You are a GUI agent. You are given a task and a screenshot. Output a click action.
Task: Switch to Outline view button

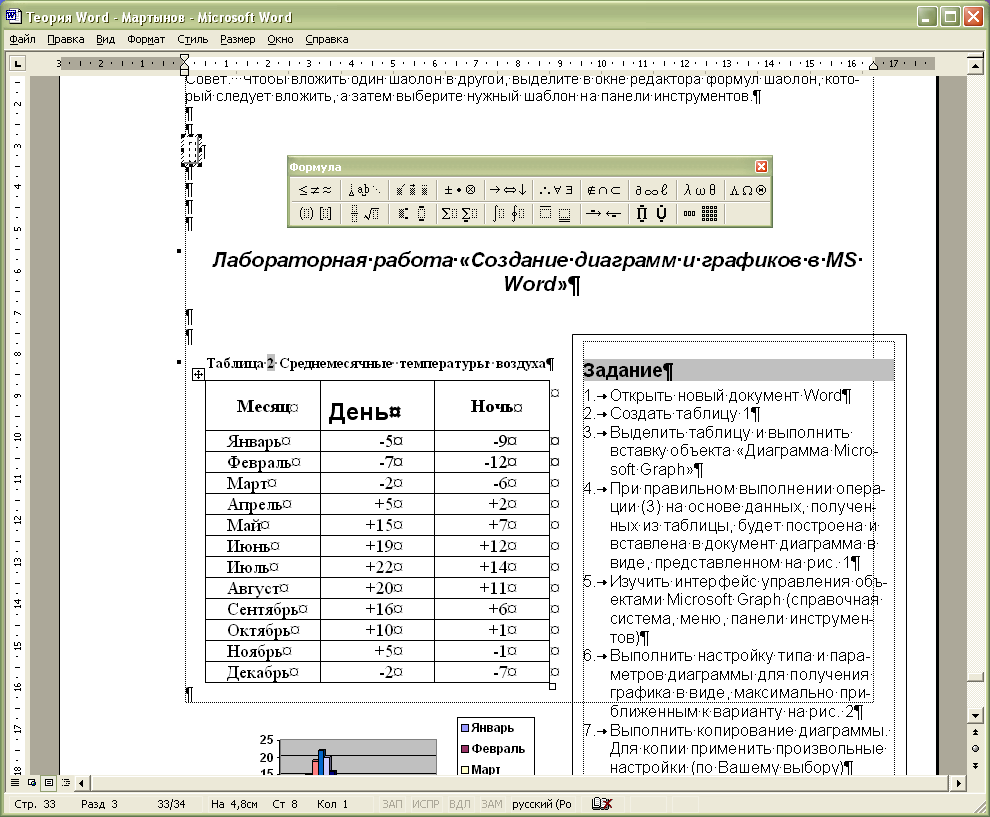tap(66, 783)
